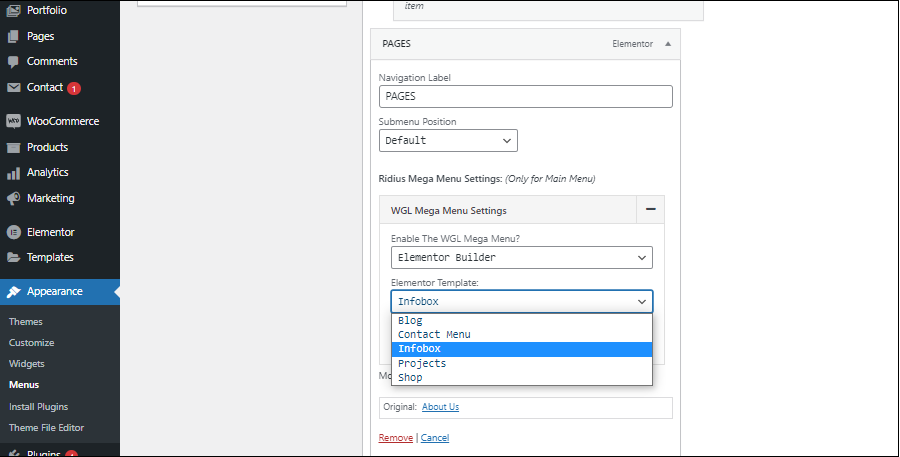Open the WooCommerce icon

tap(13, 121)
